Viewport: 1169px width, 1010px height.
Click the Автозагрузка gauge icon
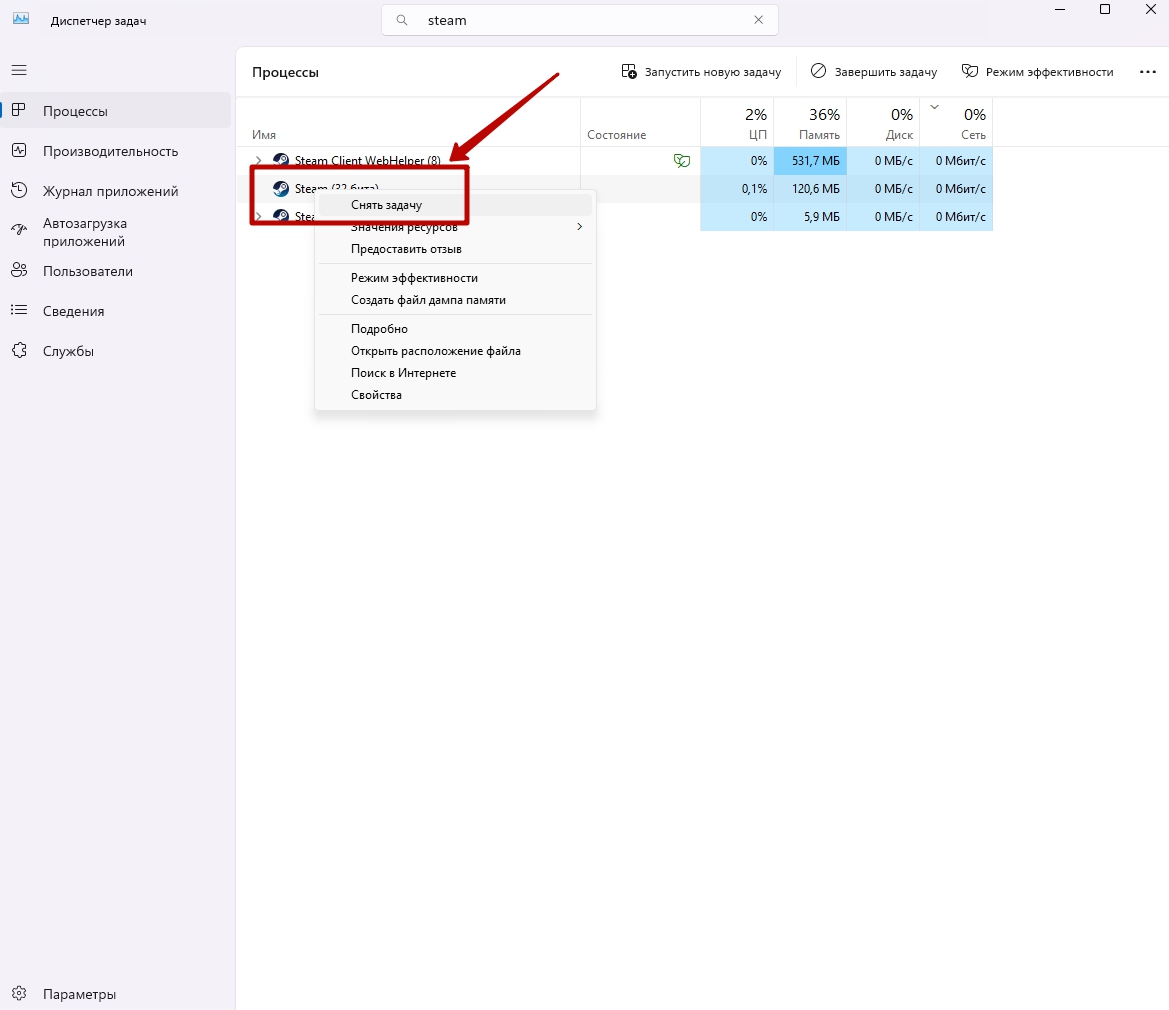click(x=19, y=230)
